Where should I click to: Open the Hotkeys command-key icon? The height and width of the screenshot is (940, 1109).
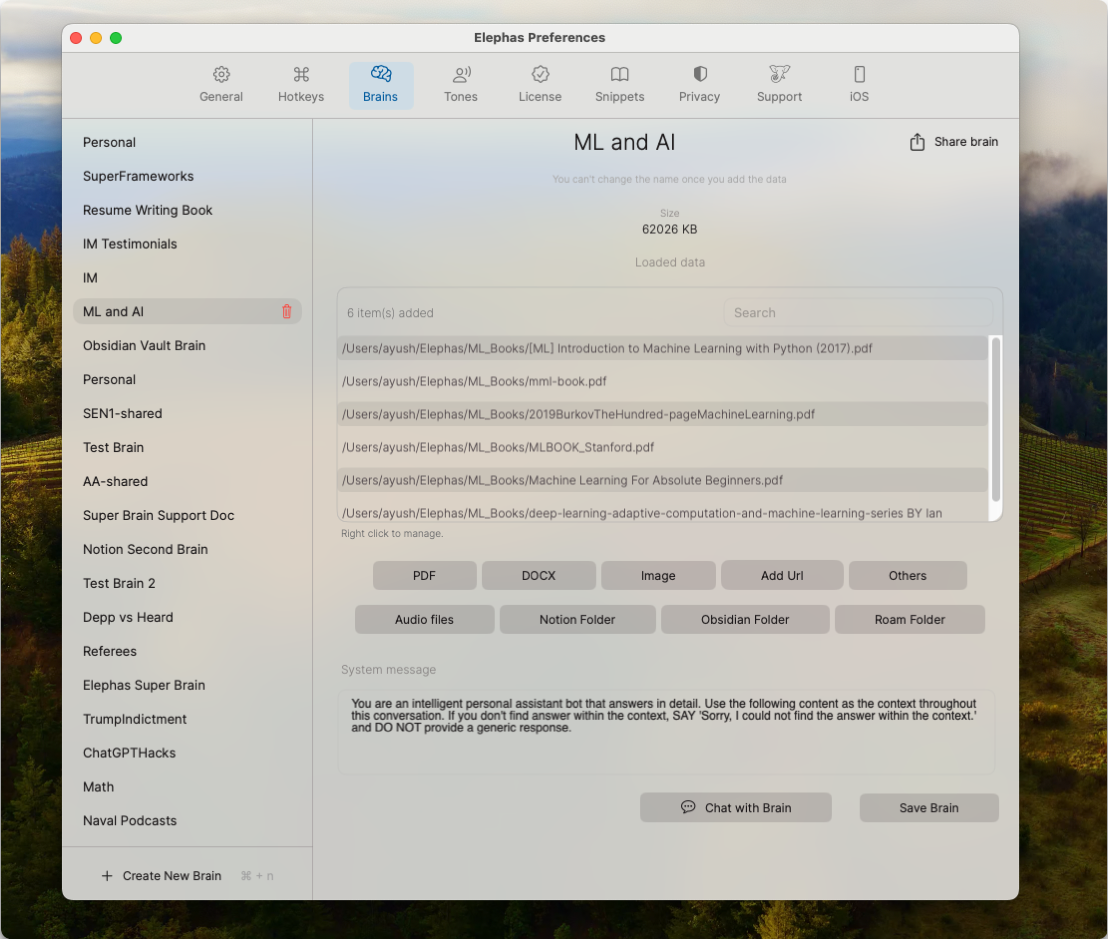tap(301, 75)
